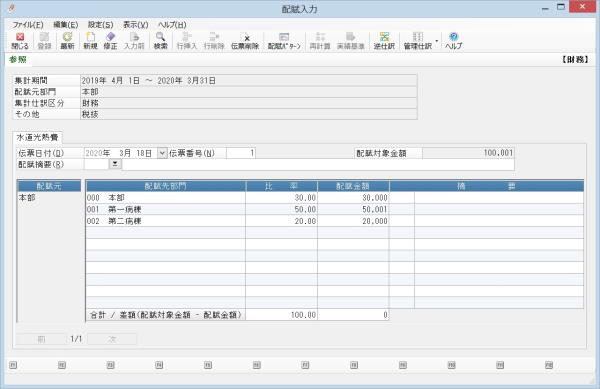Click the 入力前 toolbar icon
Image resolution: width=600 pixels, height=389 pixels.
[x=134, y=41]
